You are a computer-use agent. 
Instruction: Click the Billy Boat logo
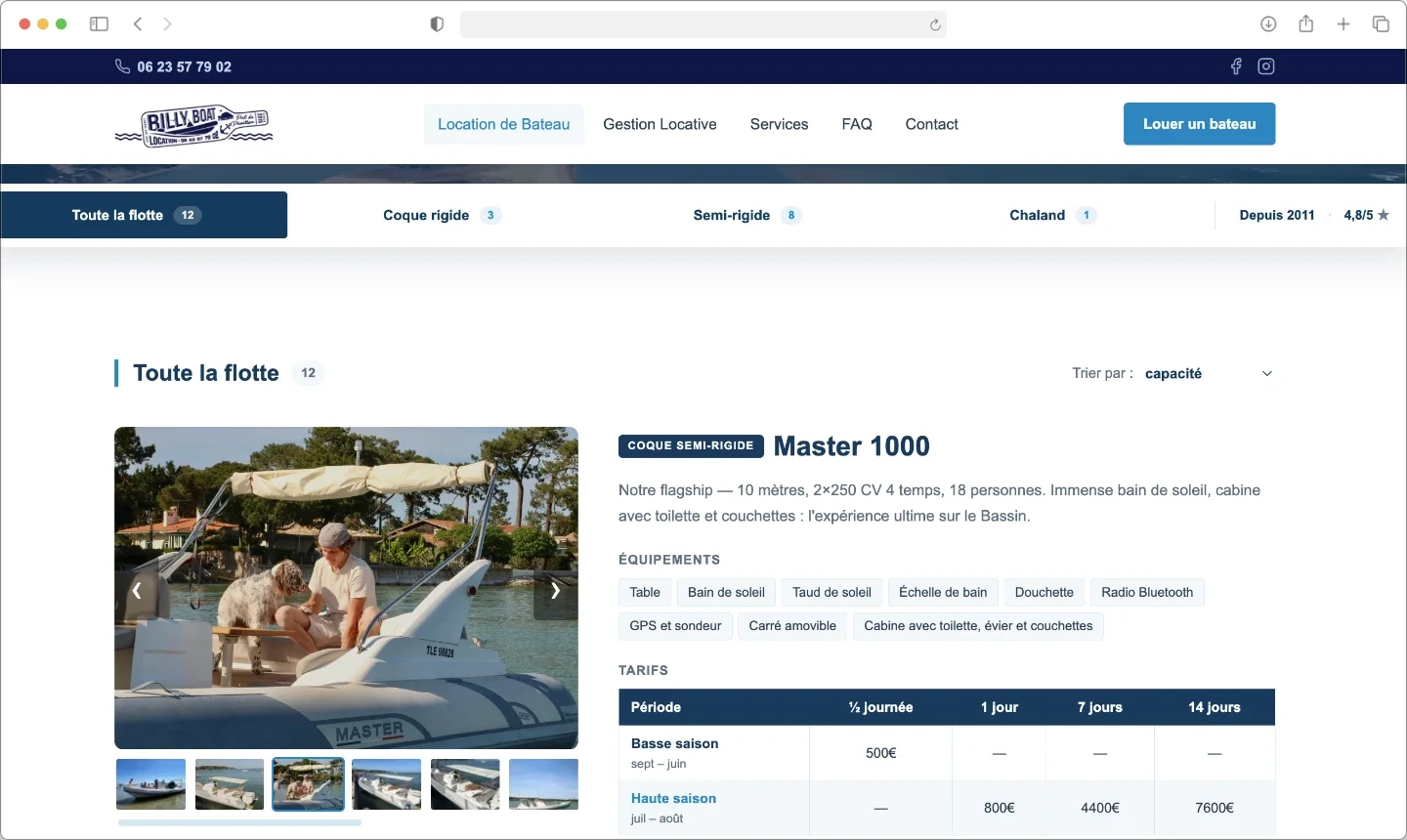click(x=193, y=125)
